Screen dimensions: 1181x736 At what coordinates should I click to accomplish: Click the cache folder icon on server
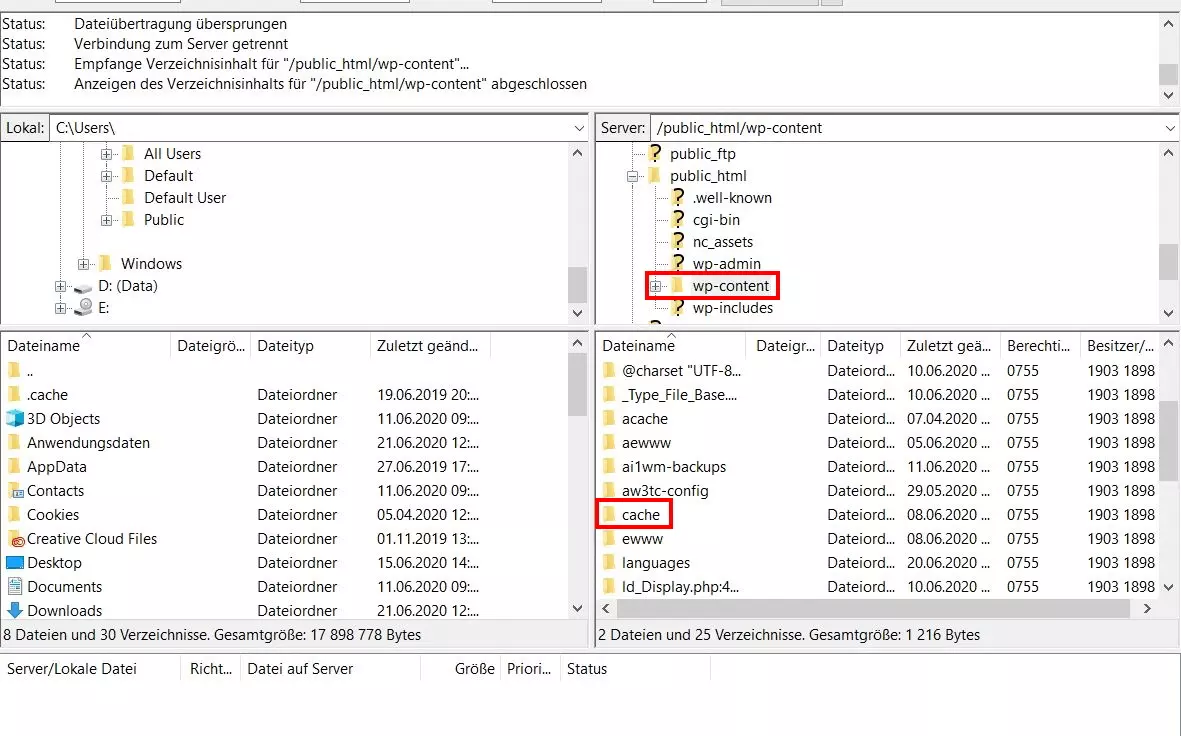pyautogui.click(x=609, y=515)
